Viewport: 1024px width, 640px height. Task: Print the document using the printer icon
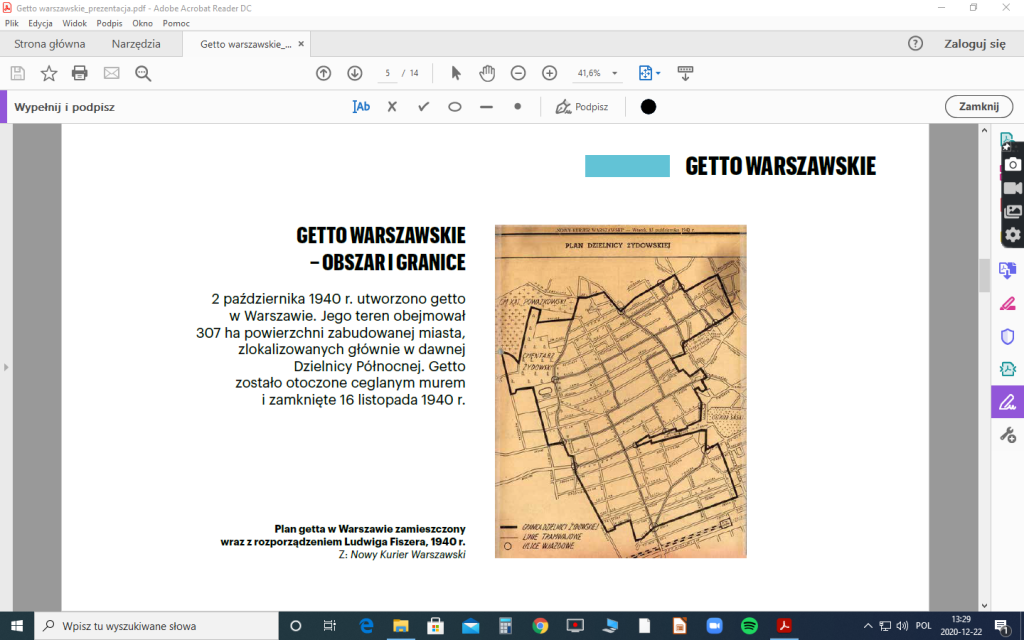pyautogui.click(x=80, y=73)
